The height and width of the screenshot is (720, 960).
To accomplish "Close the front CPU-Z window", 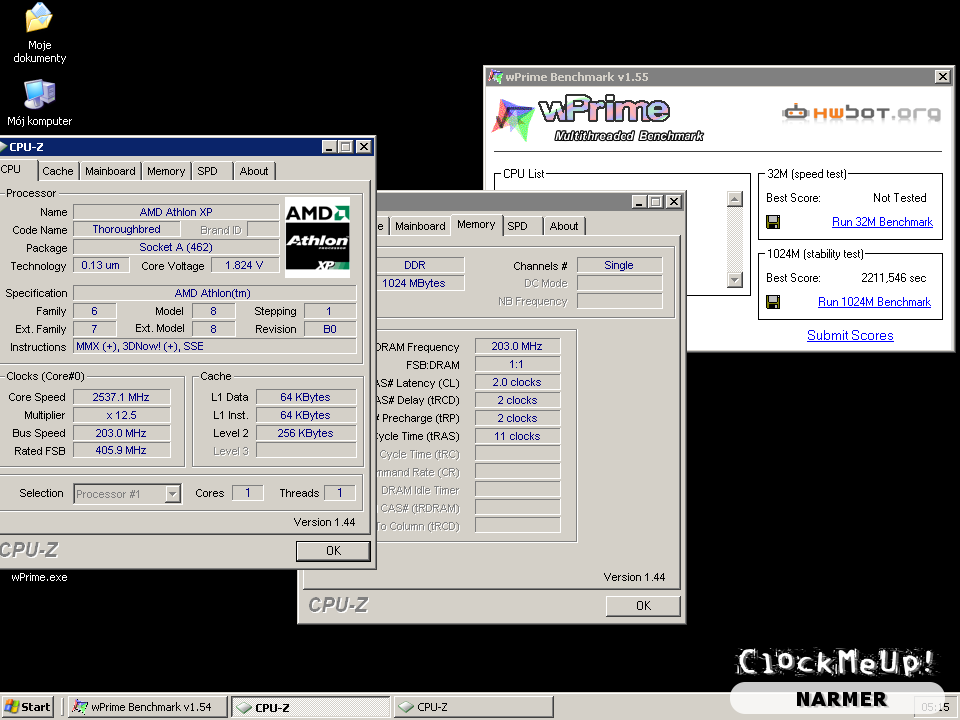I will [x=364, y=147].
